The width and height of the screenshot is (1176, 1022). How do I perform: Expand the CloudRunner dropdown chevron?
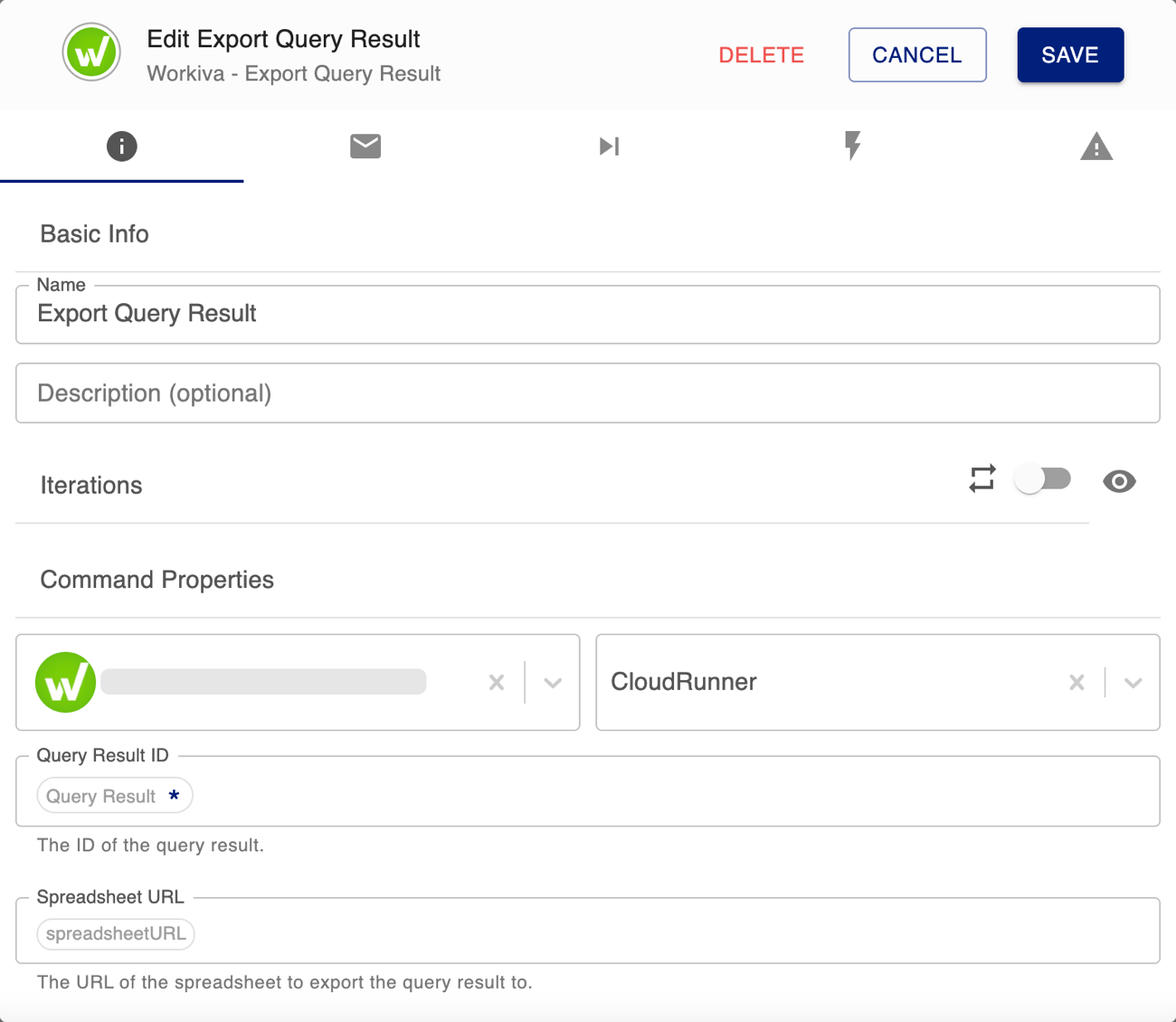[1133, 682]
